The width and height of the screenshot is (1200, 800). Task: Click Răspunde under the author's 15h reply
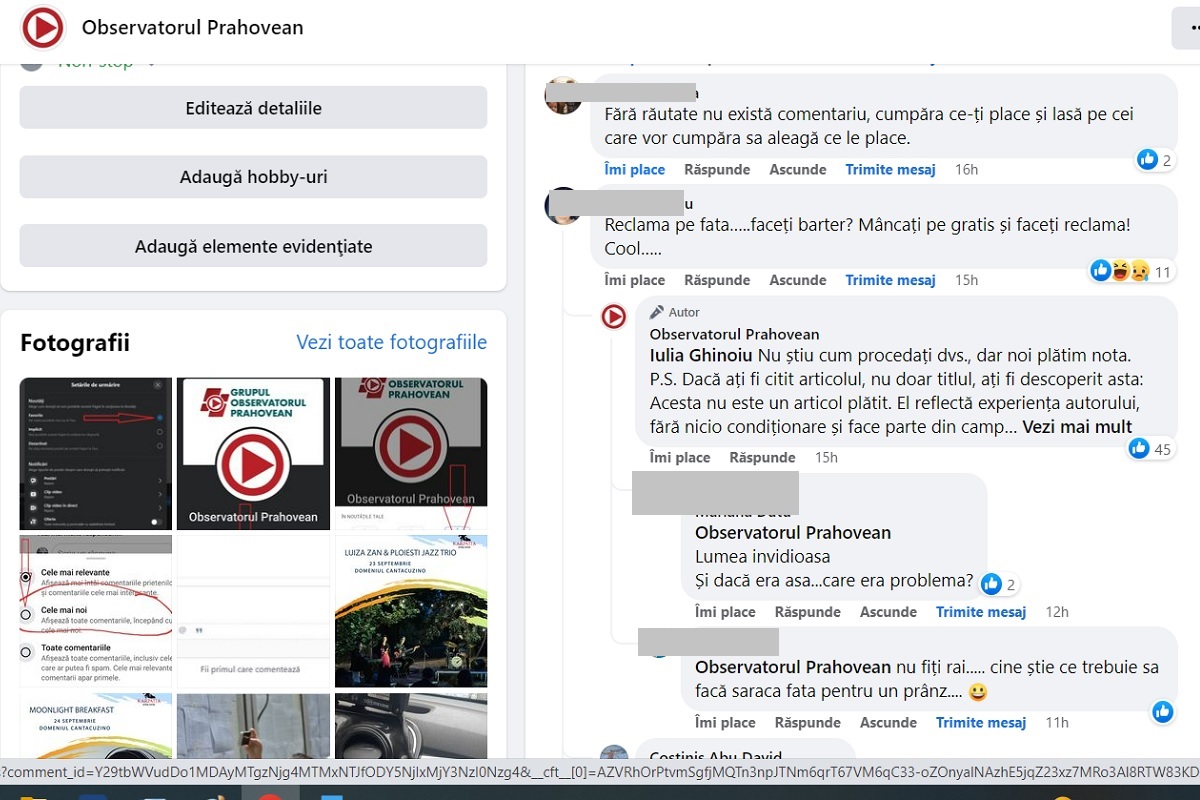(x=761, y=458)
